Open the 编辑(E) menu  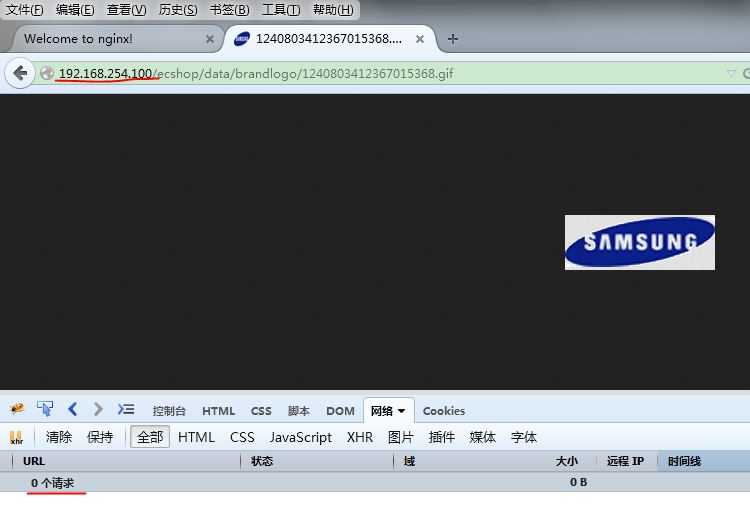point(75,10)
